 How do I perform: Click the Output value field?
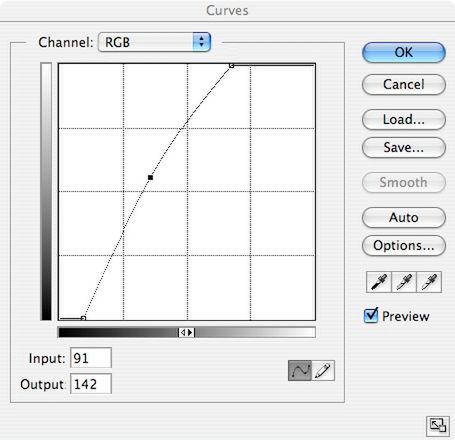pyautogui.click(x=91, y=384)
